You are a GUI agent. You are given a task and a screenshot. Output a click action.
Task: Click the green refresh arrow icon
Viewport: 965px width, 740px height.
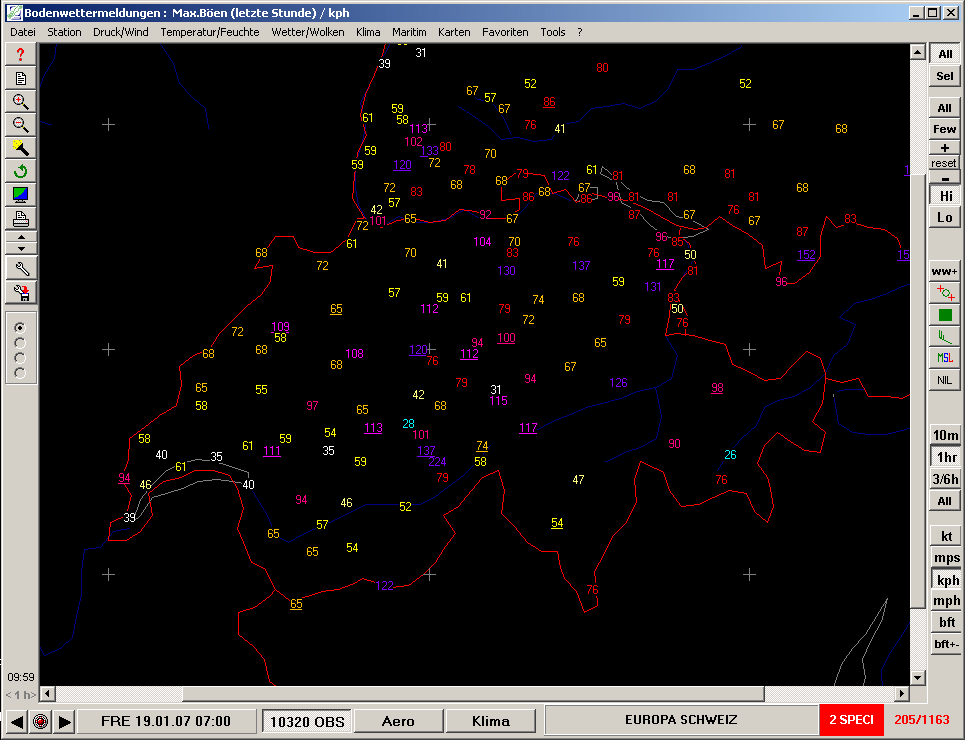pos(20,171)
